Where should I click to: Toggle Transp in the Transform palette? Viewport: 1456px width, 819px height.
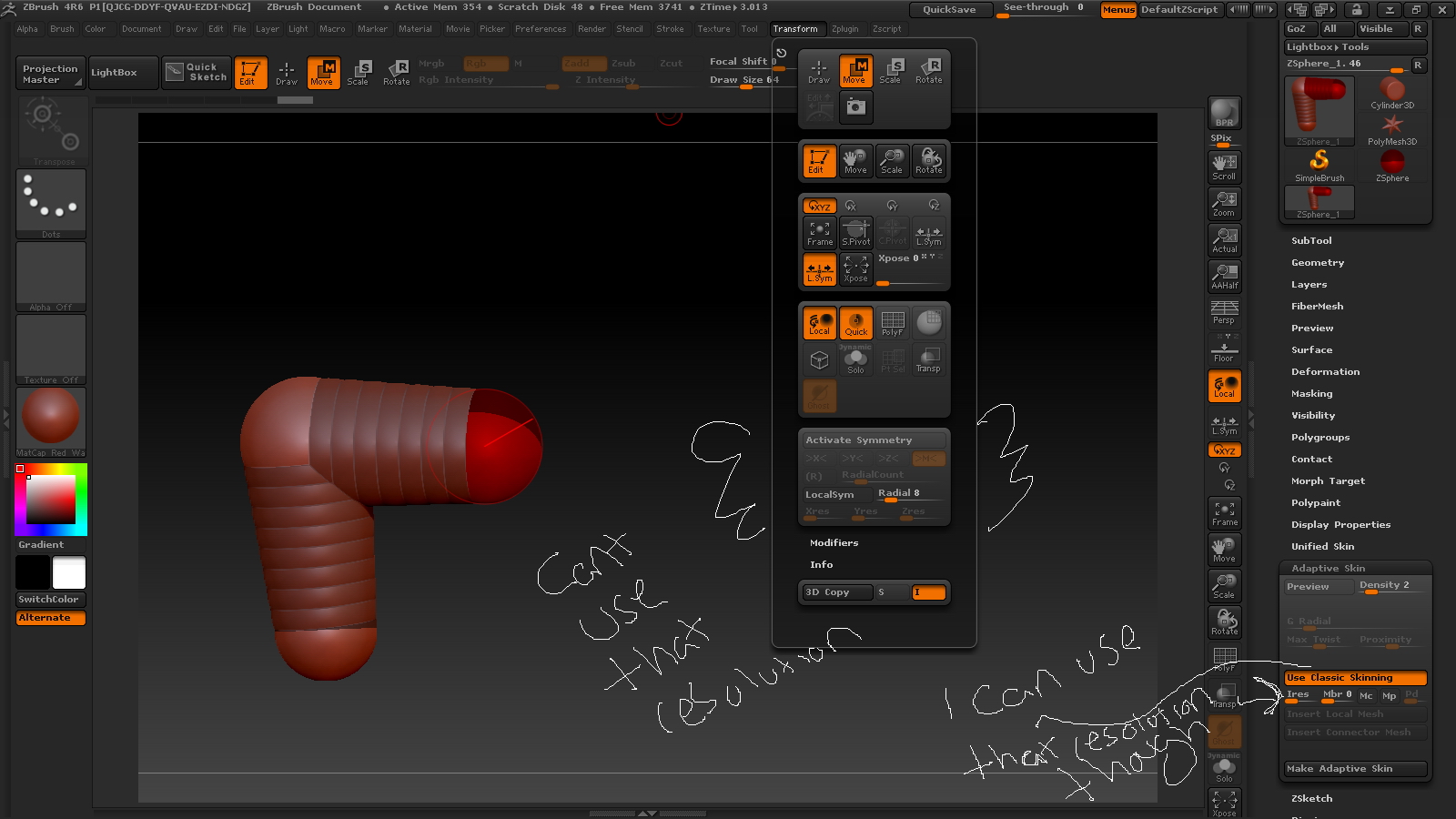[x=928, y=360]
